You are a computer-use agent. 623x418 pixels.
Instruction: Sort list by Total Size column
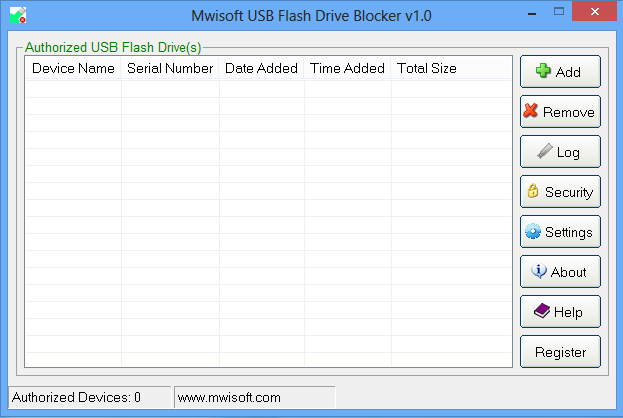point(427,69)
